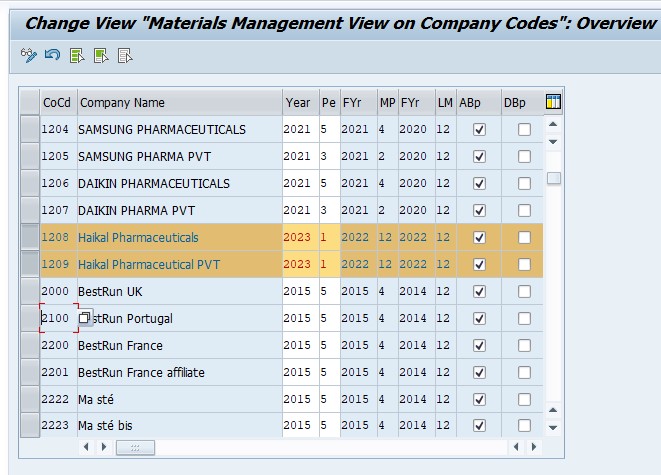Click the search help icon beside code 2100
Viewport: 661px width, 475px height.
pos(85,318)
